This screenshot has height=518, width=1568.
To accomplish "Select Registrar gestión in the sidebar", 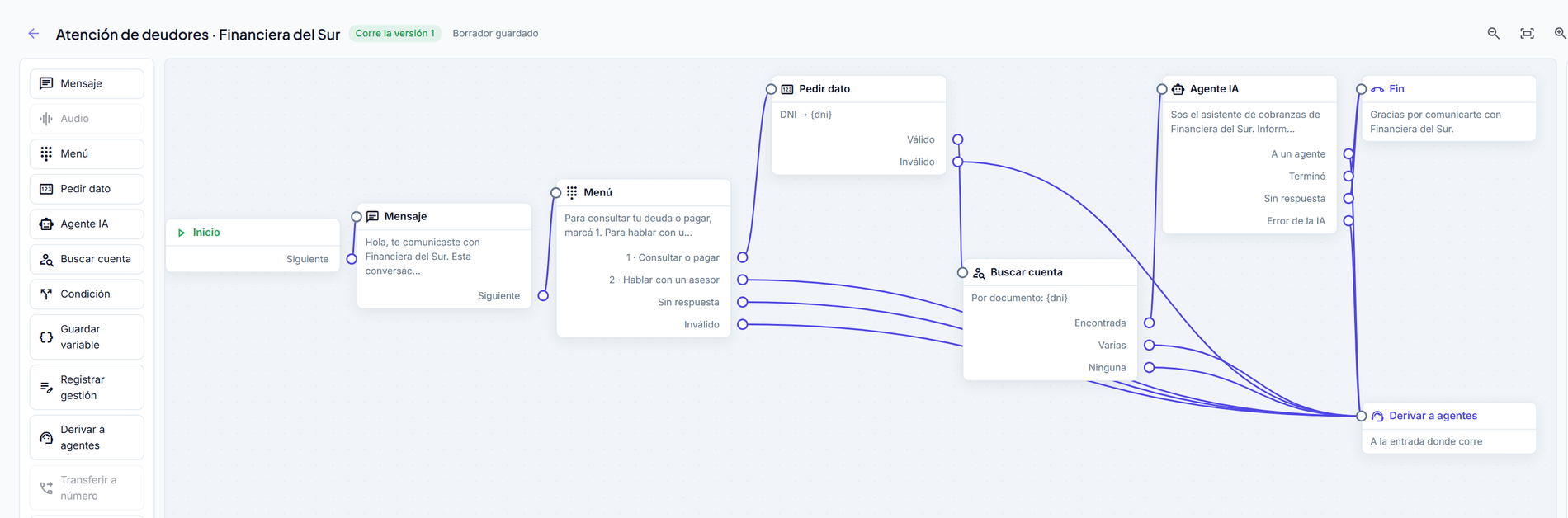I will pyautogui.click(x=87, y=387).
